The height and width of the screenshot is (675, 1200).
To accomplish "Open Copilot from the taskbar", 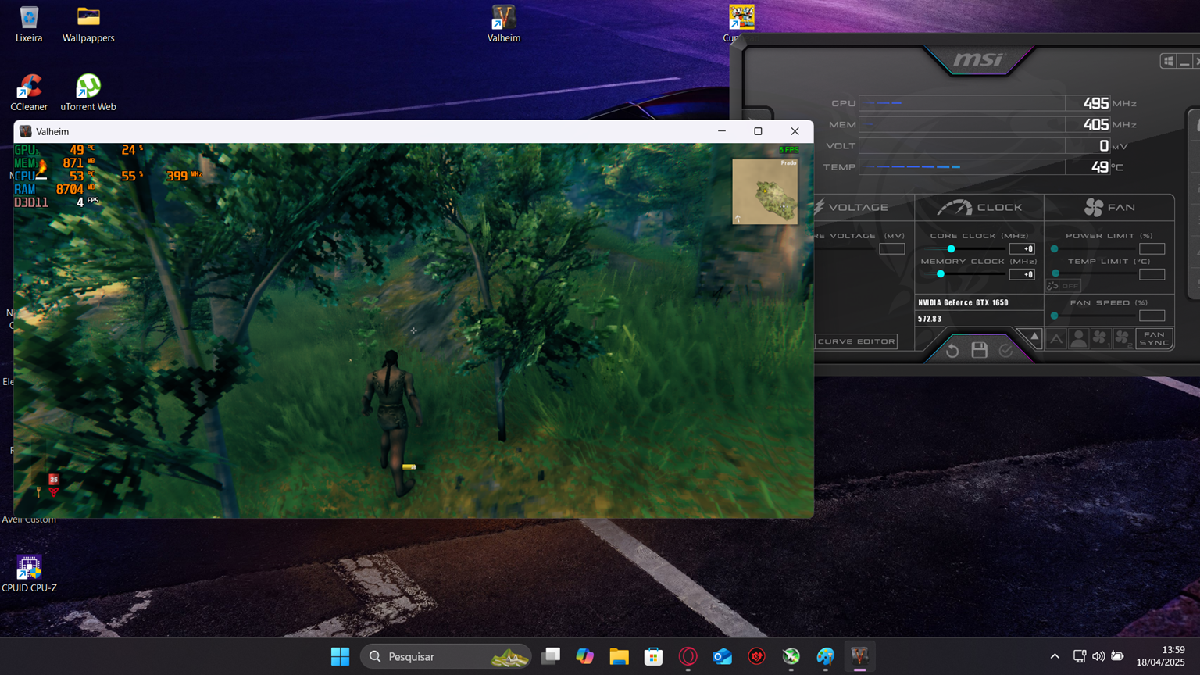I will point(585,657).
